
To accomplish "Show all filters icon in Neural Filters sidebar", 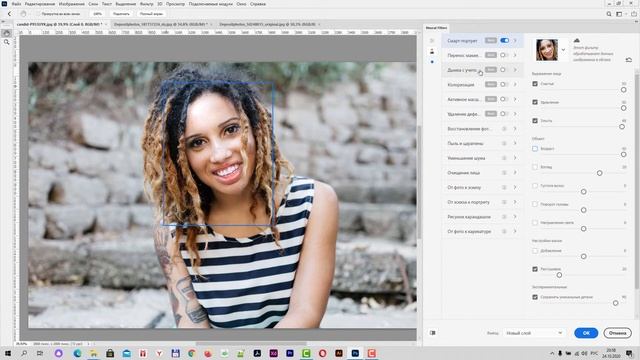I will (x=432, y=40).
